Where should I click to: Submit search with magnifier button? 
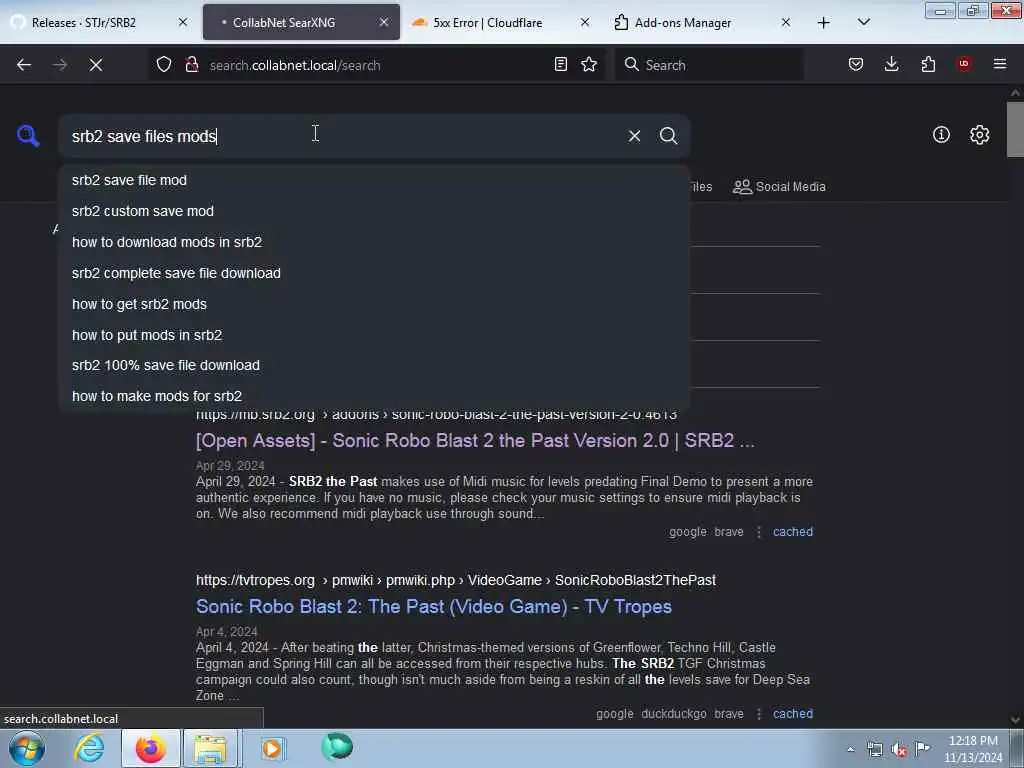coord(668,136)
